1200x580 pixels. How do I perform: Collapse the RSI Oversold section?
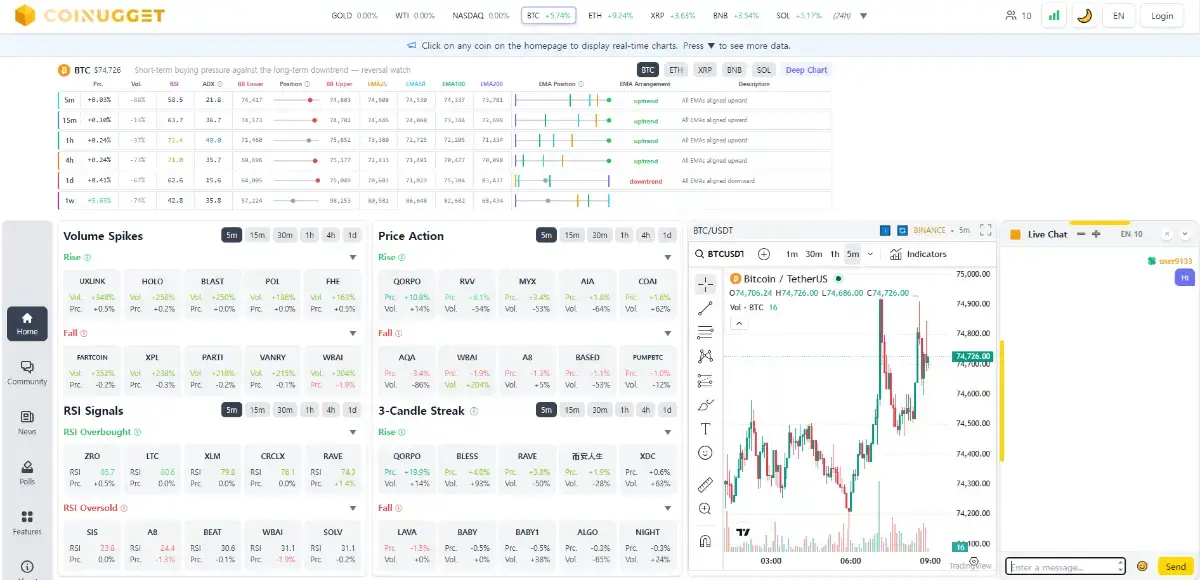353,509
